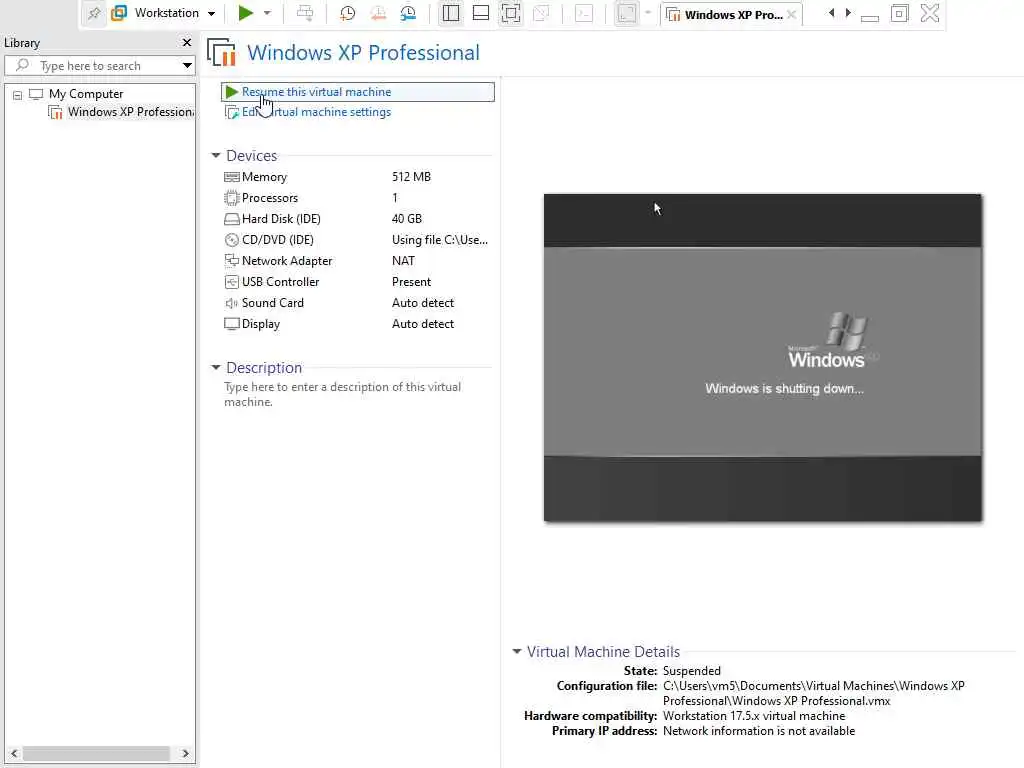
Task: Click the CD/DVD disc icon
Action: [231, 240]
